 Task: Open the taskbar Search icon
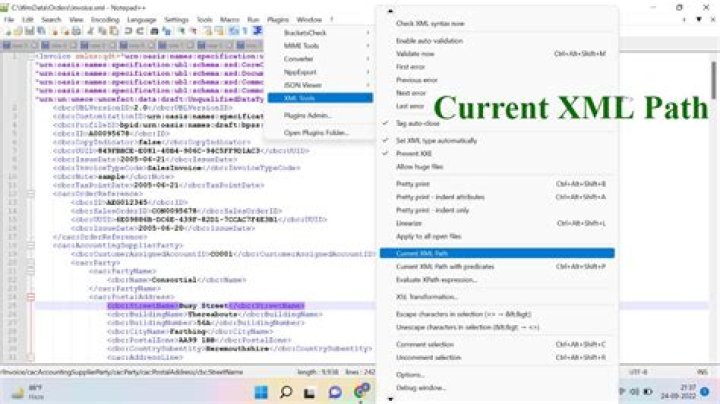pyautogui.click(x=286, y=392)
